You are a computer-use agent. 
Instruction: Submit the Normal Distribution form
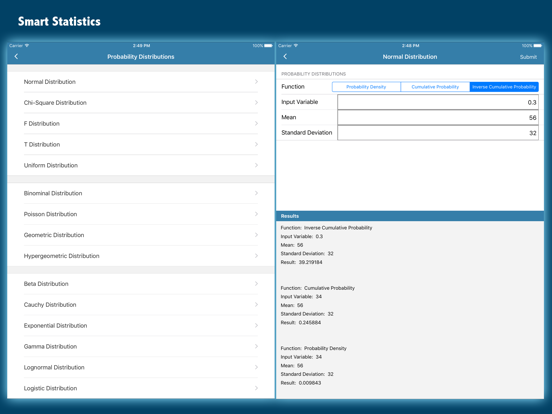(528, 57)
